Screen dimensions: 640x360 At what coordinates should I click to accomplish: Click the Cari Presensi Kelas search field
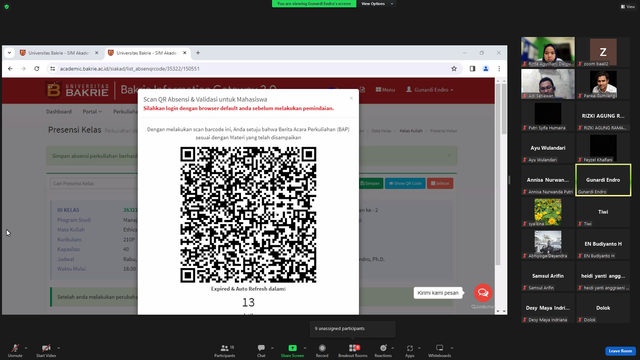pos(93,183)
